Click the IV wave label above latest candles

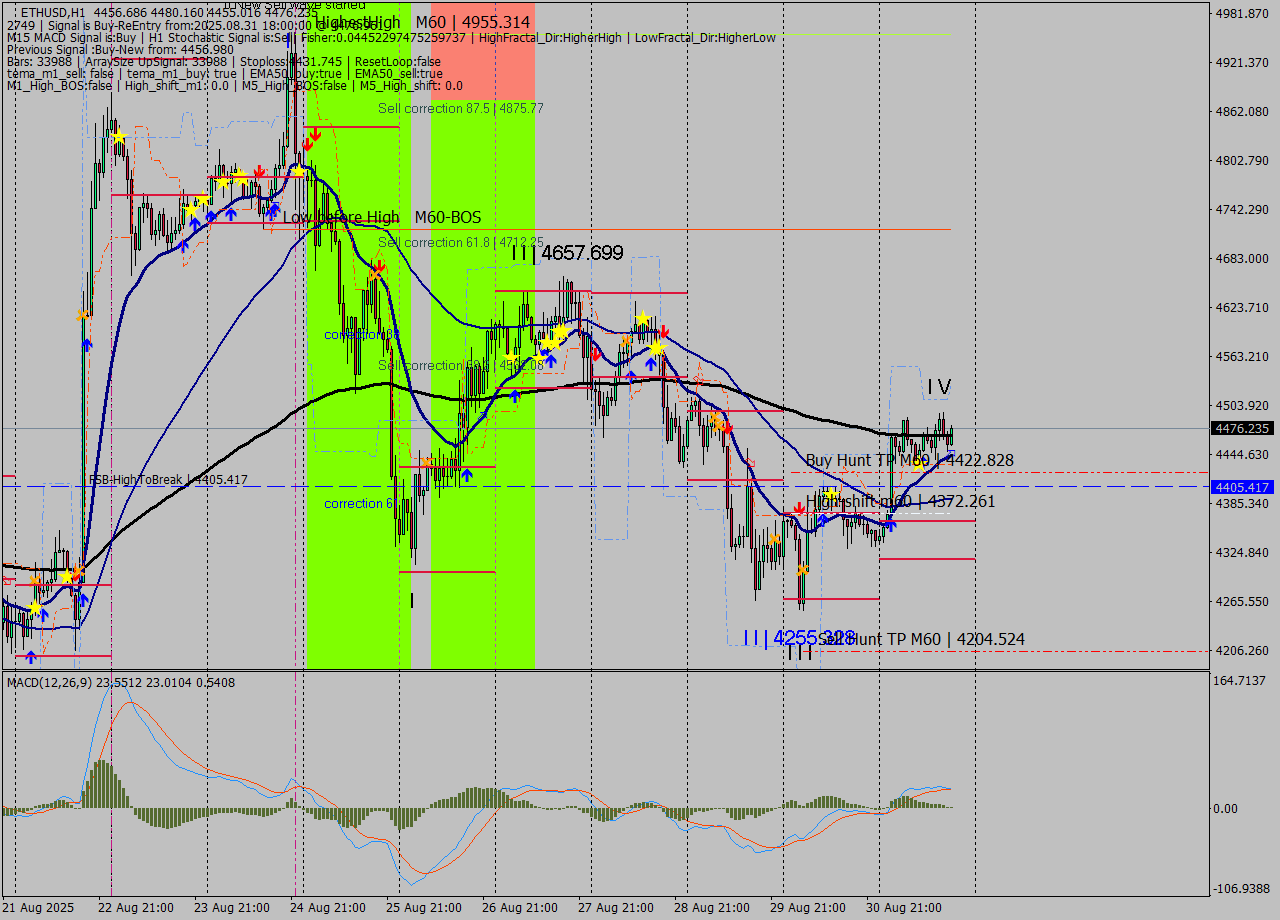tap(938, 386)
